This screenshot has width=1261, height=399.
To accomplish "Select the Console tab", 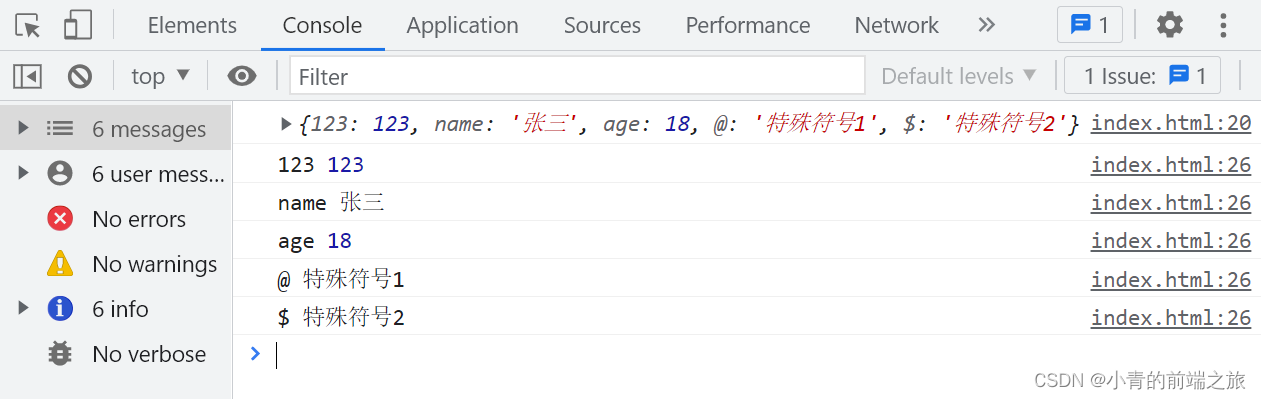I will [322, 25].
